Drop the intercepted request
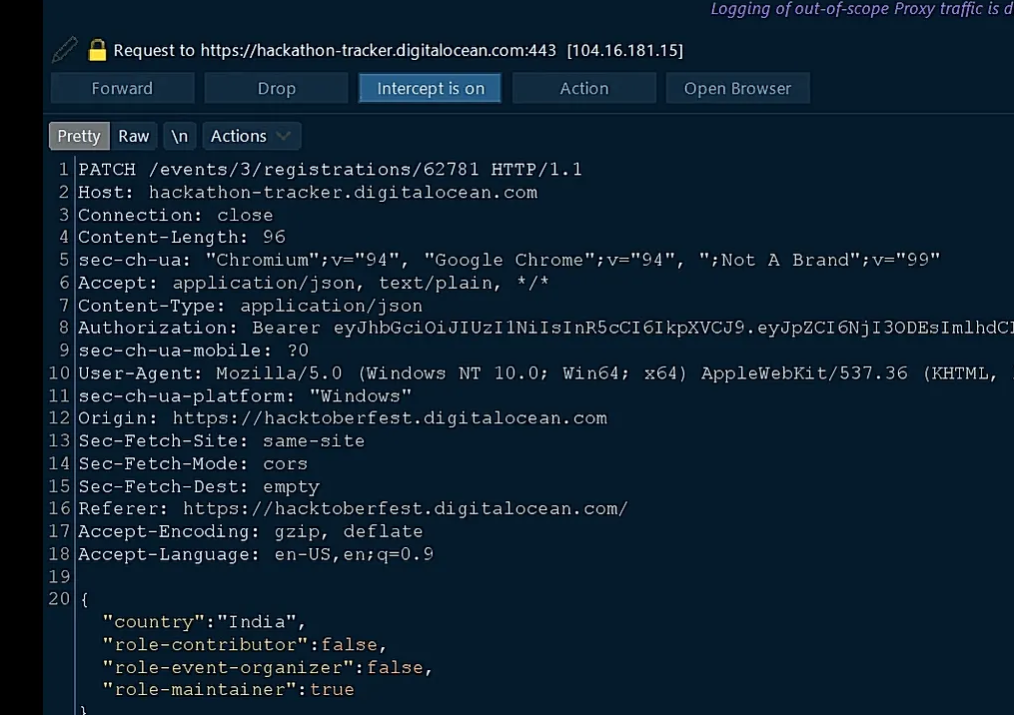Image resolution: width=1014 pixels, height=715 pixels. [276, 89]
